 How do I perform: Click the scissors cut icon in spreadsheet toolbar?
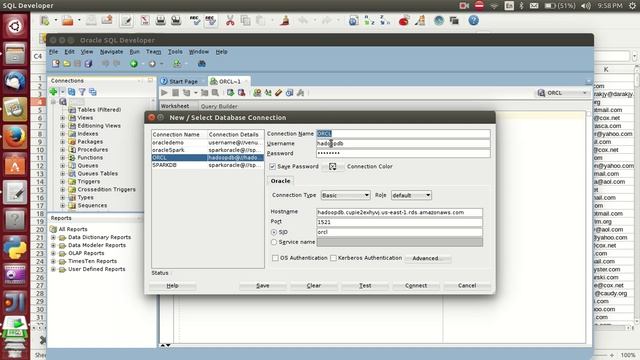(x=230, y=21)
